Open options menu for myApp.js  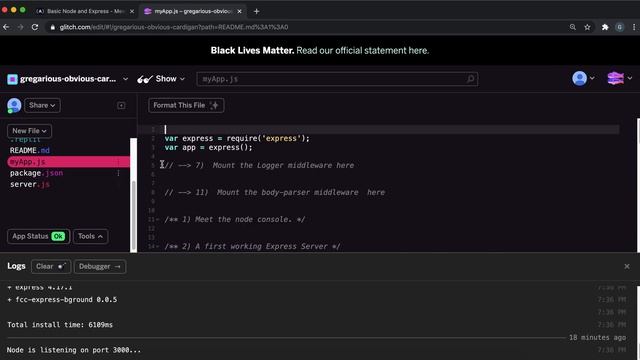pyautogui.click(x=118, y=162)
